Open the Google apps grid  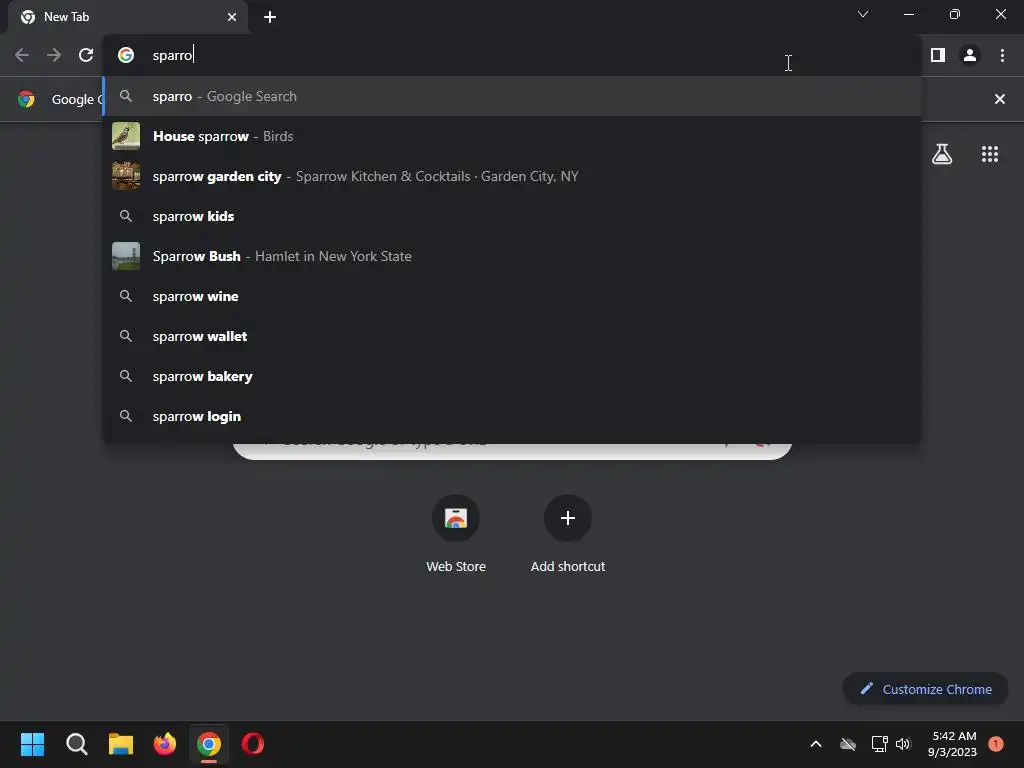[x=989, y=154]
